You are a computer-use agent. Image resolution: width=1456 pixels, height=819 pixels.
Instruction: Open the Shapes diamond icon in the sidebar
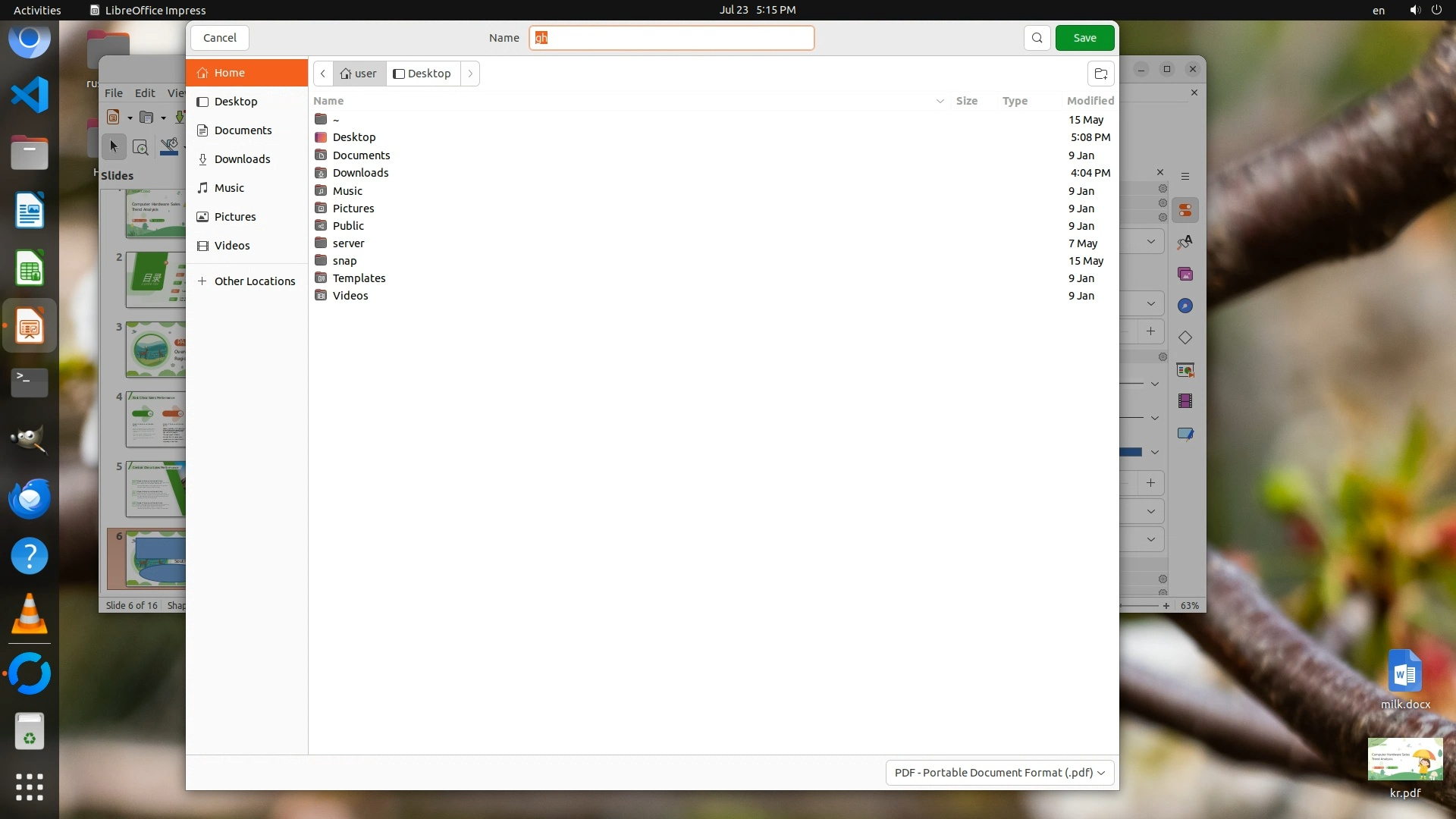pos(1185,337)
